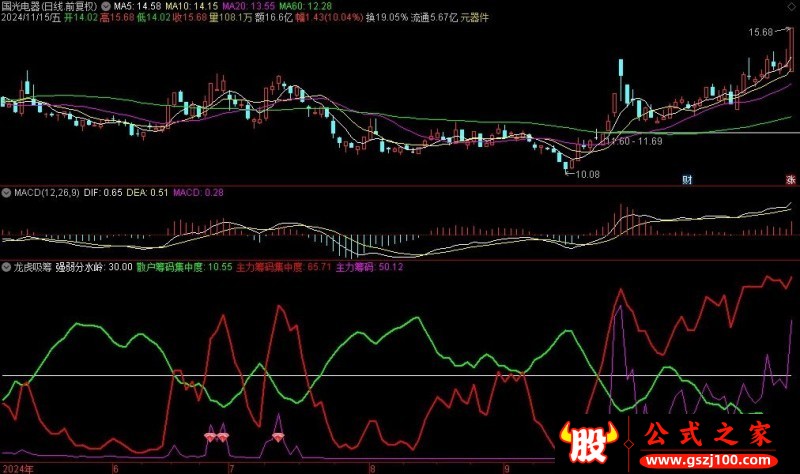The width and height of the screenshot is (800, 474).
Task: Click the 流通5.67亿 value
Action: [x=434, y=18]
